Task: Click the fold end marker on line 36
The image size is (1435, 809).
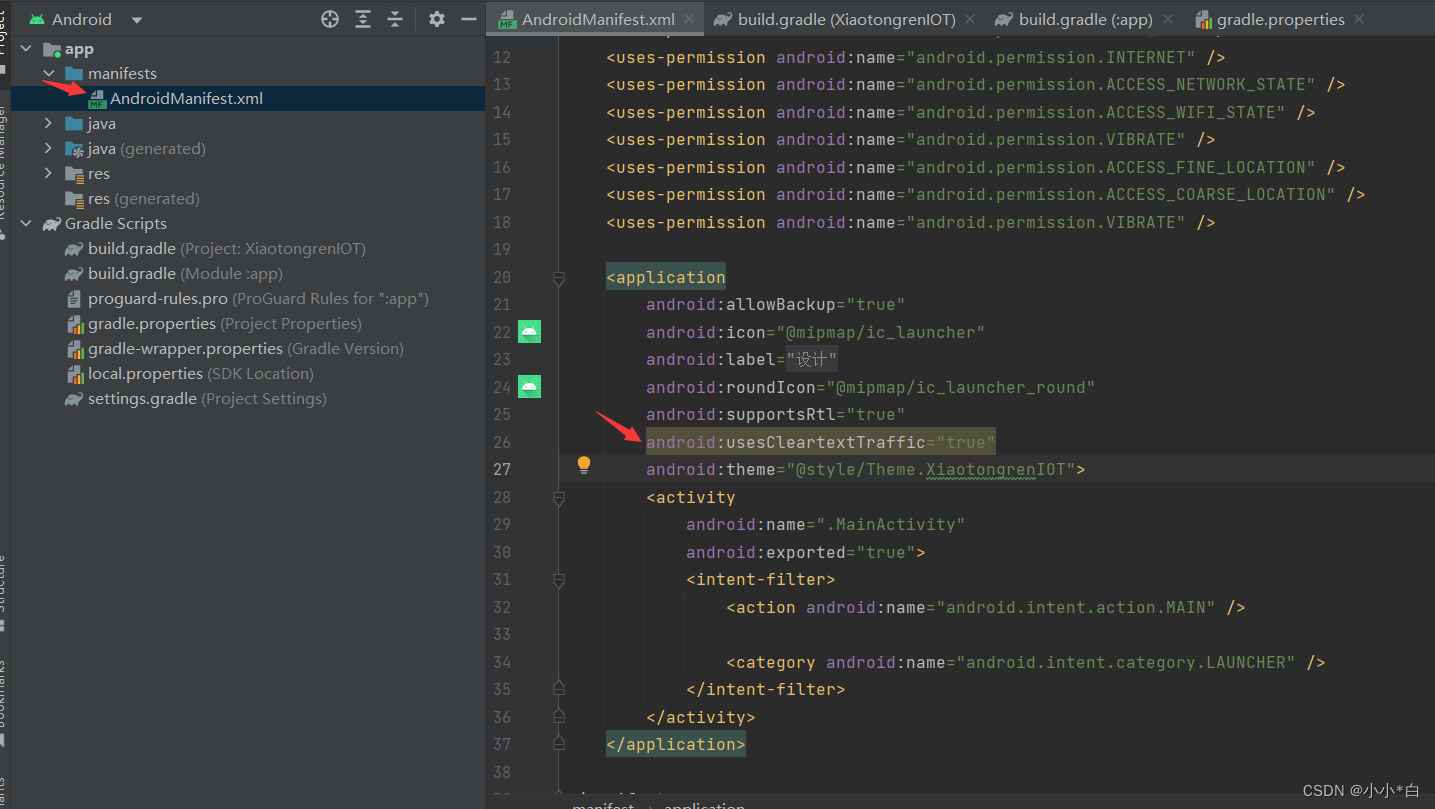Action: [x=559, y=717]
